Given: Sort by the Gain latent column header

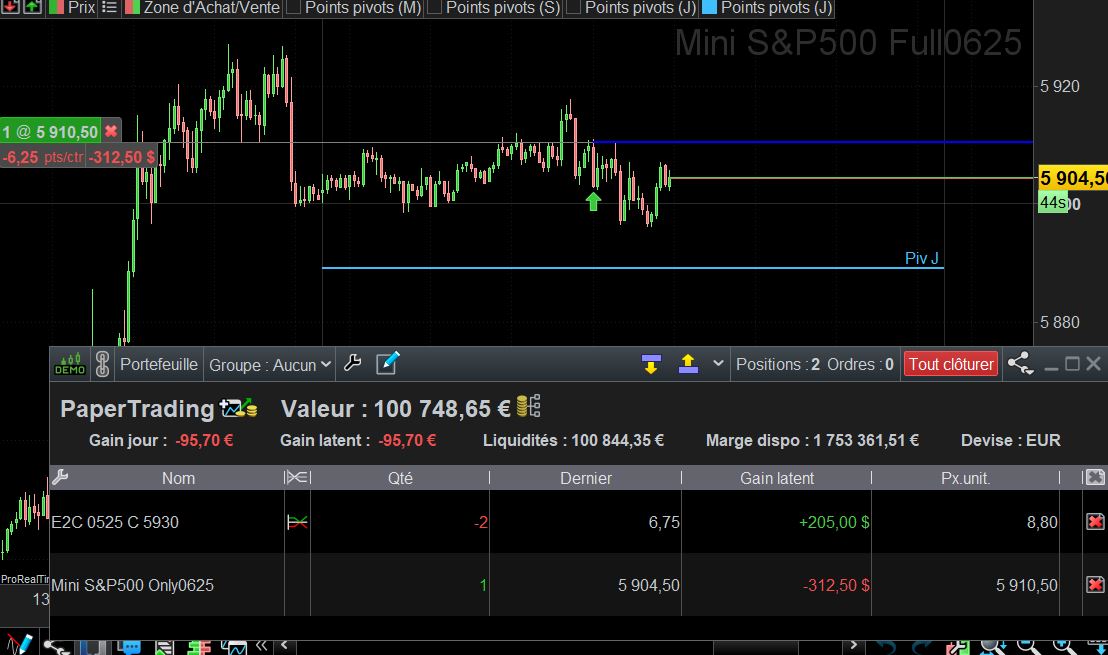Looking at the screenshot, I should (x=777, y=478).
